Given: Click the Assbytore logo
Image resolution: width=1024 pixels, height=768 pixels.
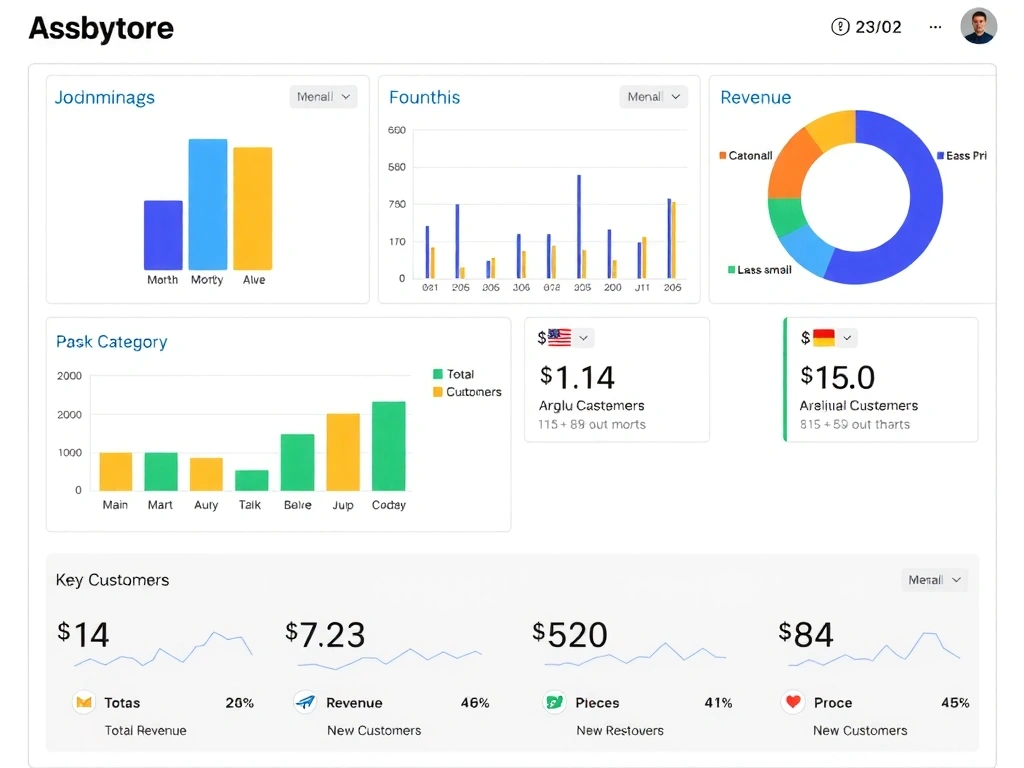Looking at the screenshot, I should pyautogui.click(x=100, y=29).
